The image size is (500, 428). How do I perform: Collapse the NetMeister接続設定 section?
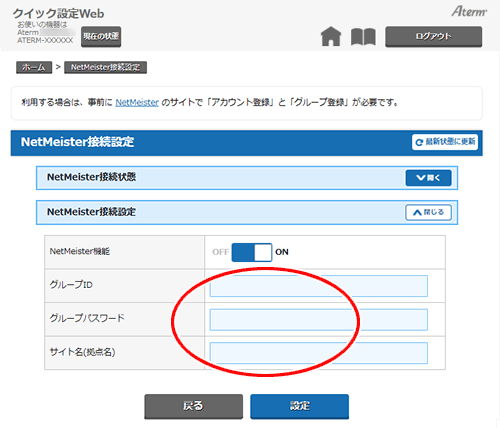tap(428, 212)
